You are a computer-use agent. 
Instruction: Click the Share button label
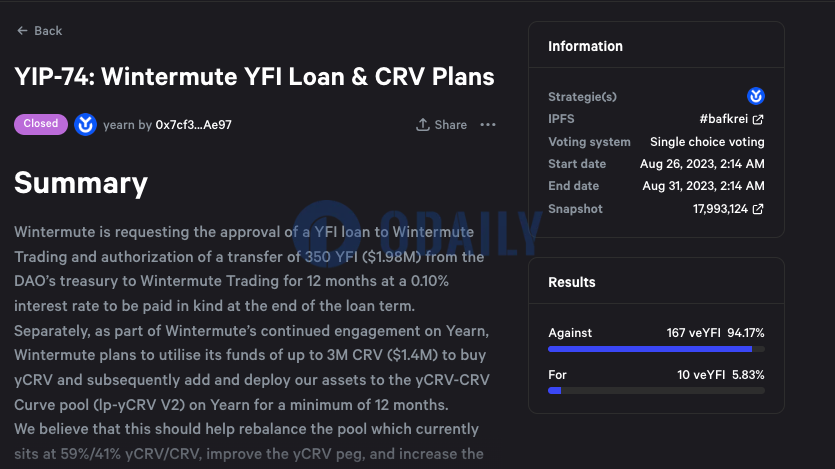pyautogui.click(x=451, y=125)
